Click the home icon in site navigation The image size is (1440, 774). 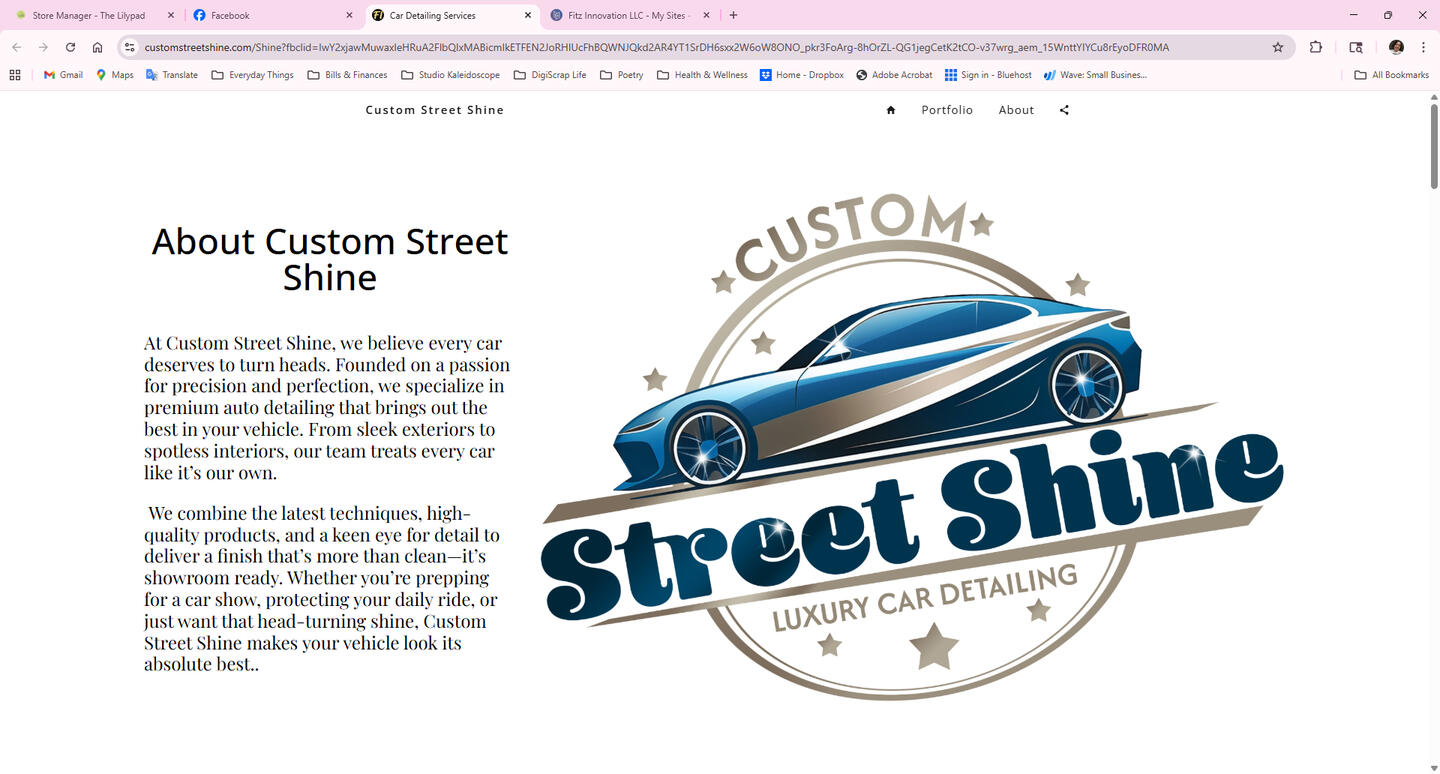pos(890,110)
